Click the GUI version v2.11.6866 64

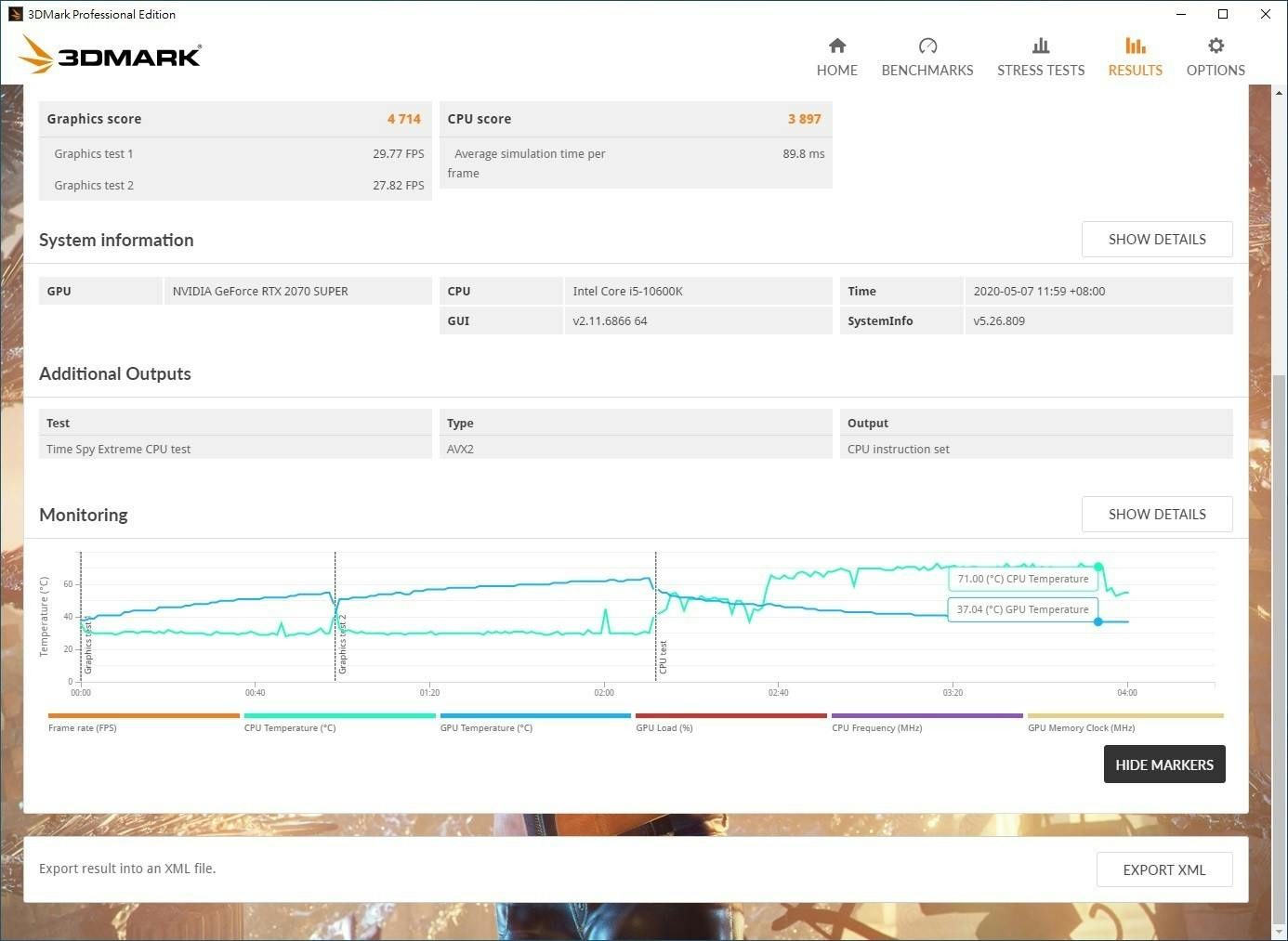(x=610, y=321)
